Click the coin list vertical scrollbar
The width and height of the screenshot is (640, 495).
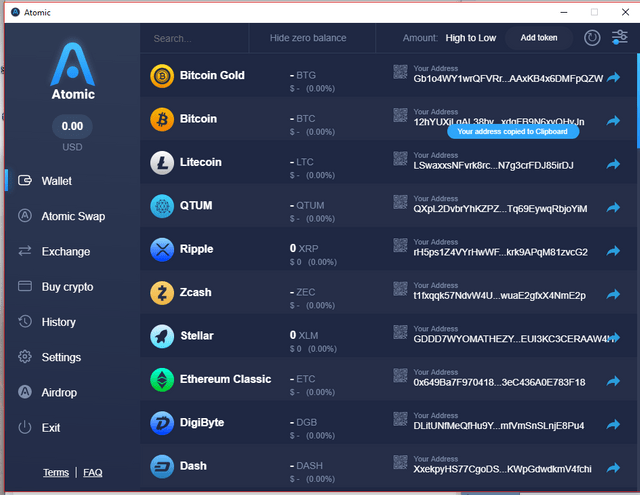[638, 101]
